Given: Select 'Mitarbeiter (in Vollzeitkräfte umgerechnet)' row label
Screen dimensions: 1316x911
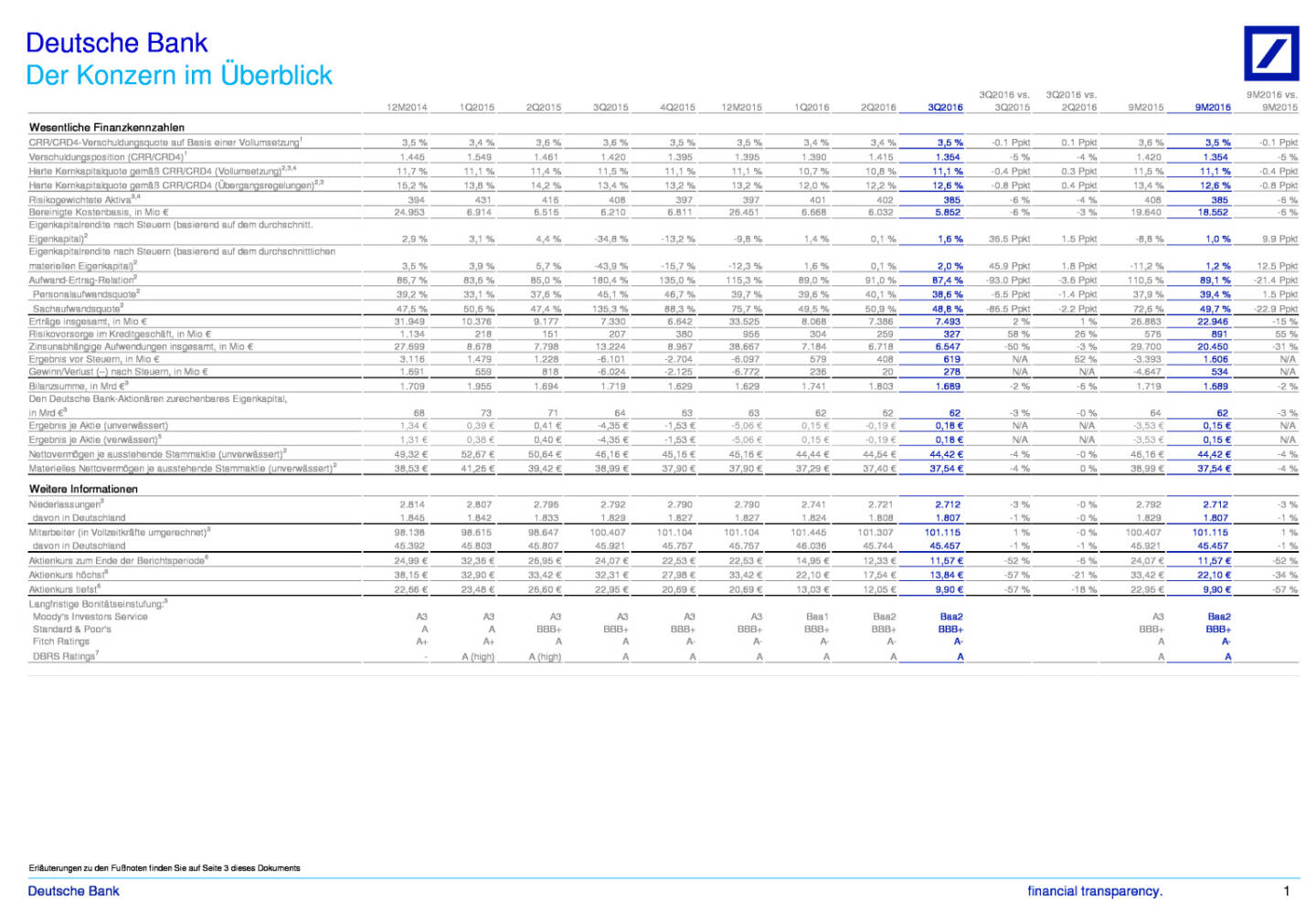Looking at the screenshot, I should point(120,532).
